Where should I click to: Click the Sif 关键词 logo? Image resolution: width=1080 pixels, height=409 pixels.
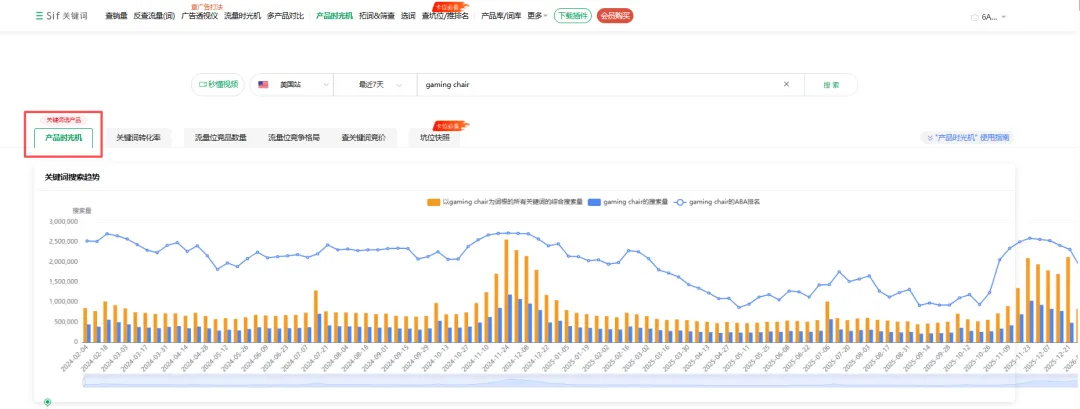[61, 16]
